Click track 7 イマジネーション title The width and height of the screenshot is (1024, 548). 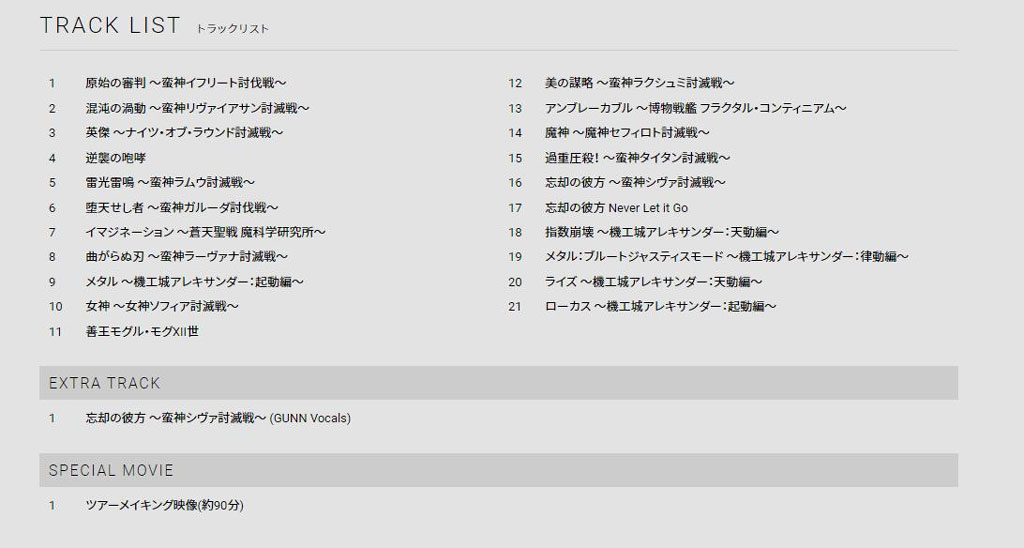[x=205, y=232]
